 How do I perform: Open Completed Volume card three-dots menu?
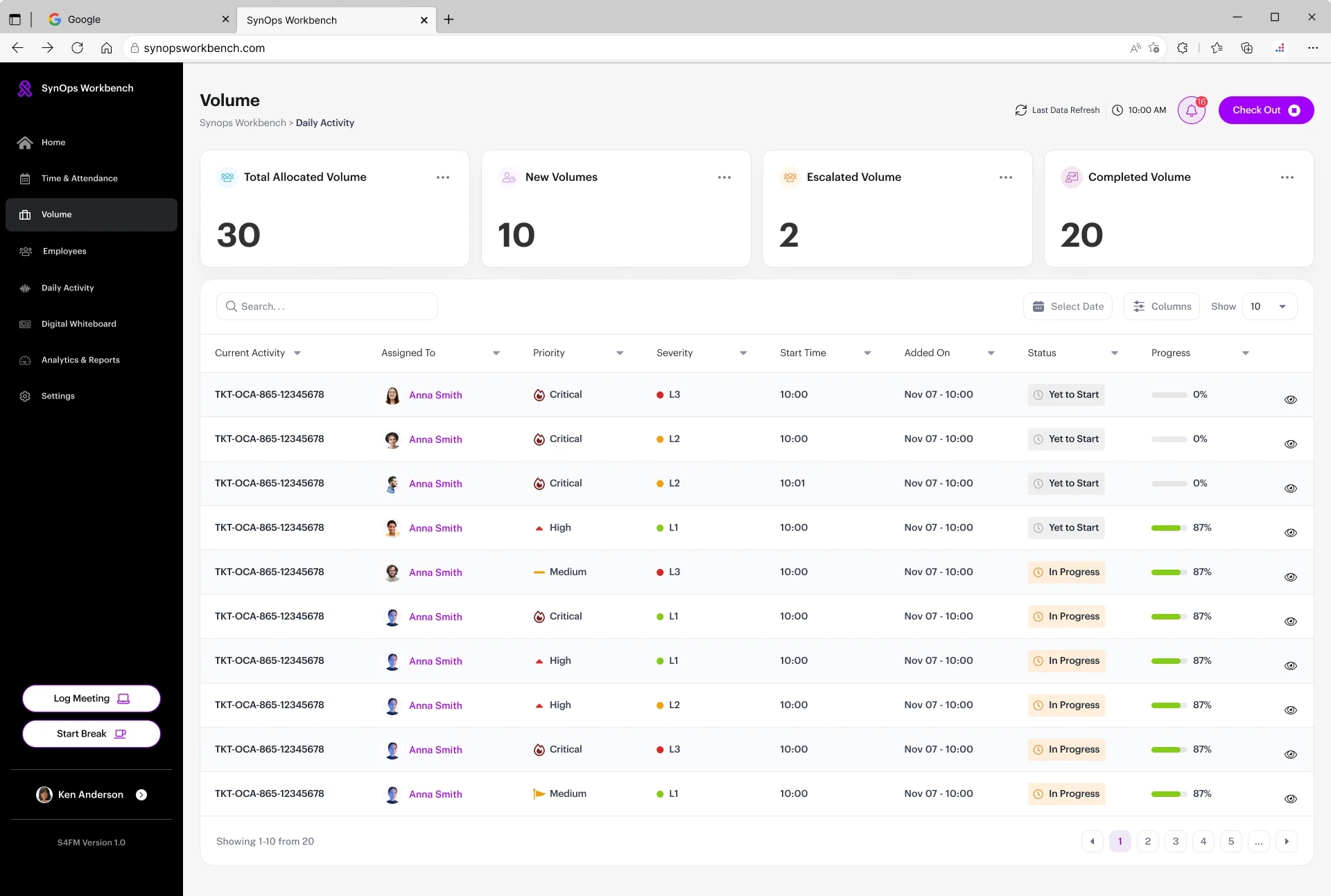coord(1287,177)
